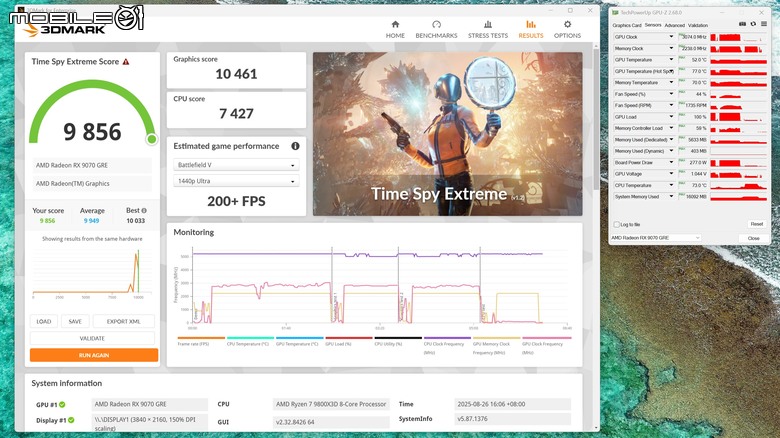Open the GPU-Z hamburger menu
780x438 pixels.
pos(764,24)
